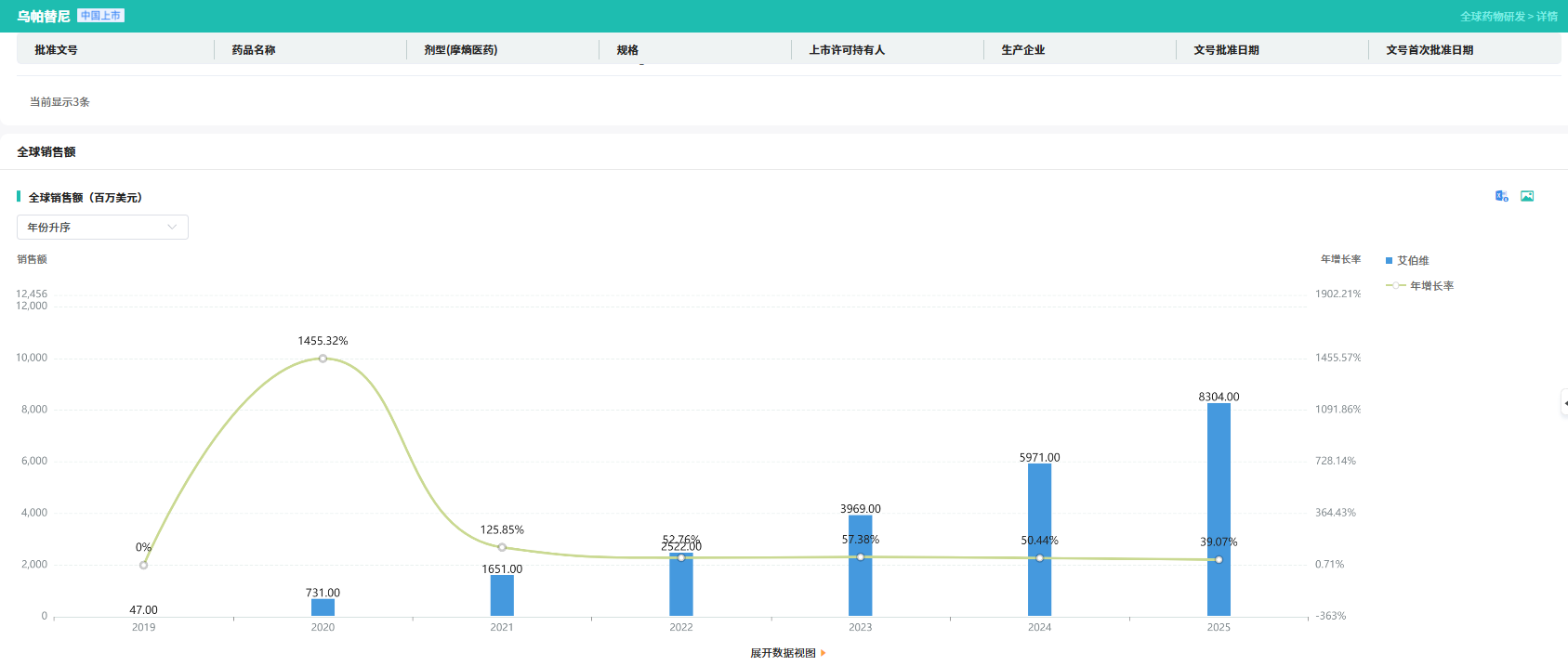The width and height of the screenshot is (1568, 666).
Task: Click the 生产企业 column header
Action: coord(1022,50)
